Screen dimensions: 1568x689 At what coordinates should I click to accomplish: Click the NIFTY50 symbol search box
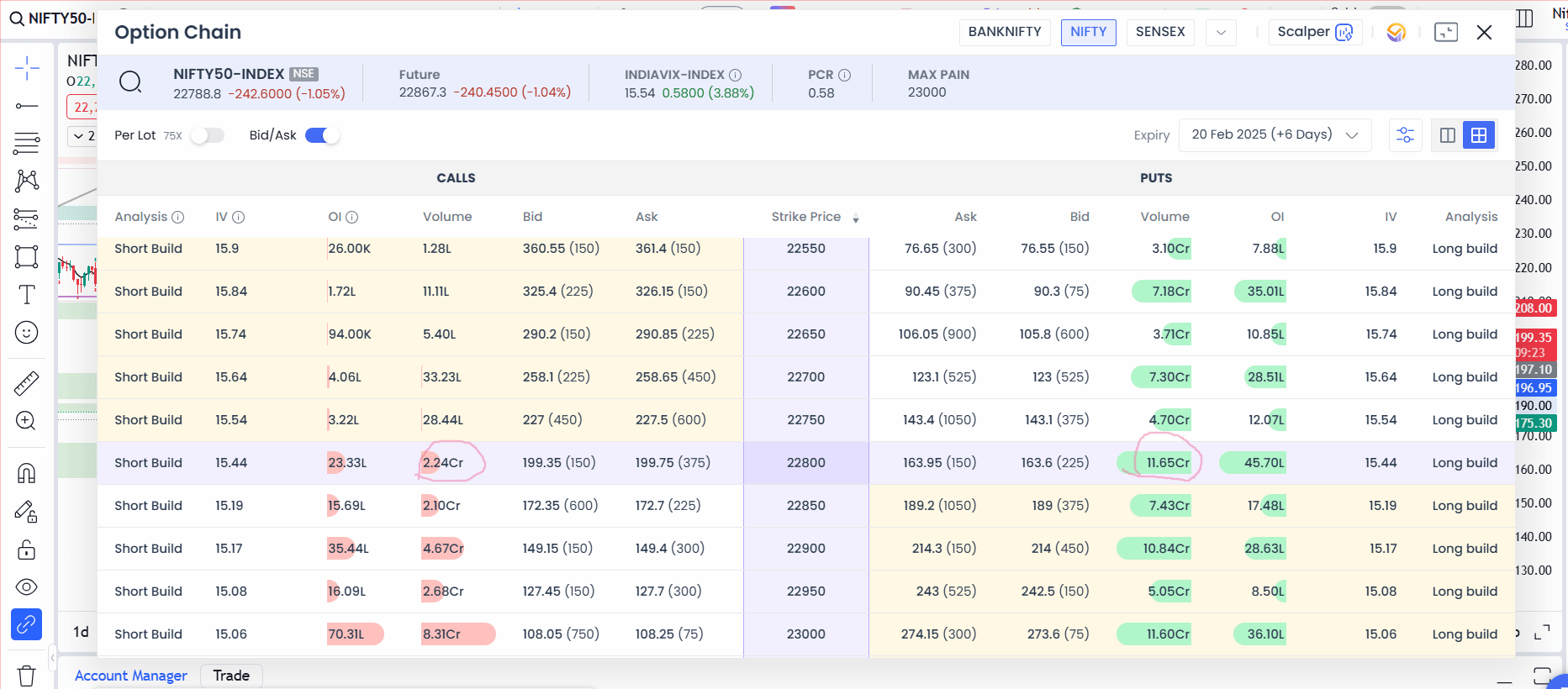pos(50,18)
